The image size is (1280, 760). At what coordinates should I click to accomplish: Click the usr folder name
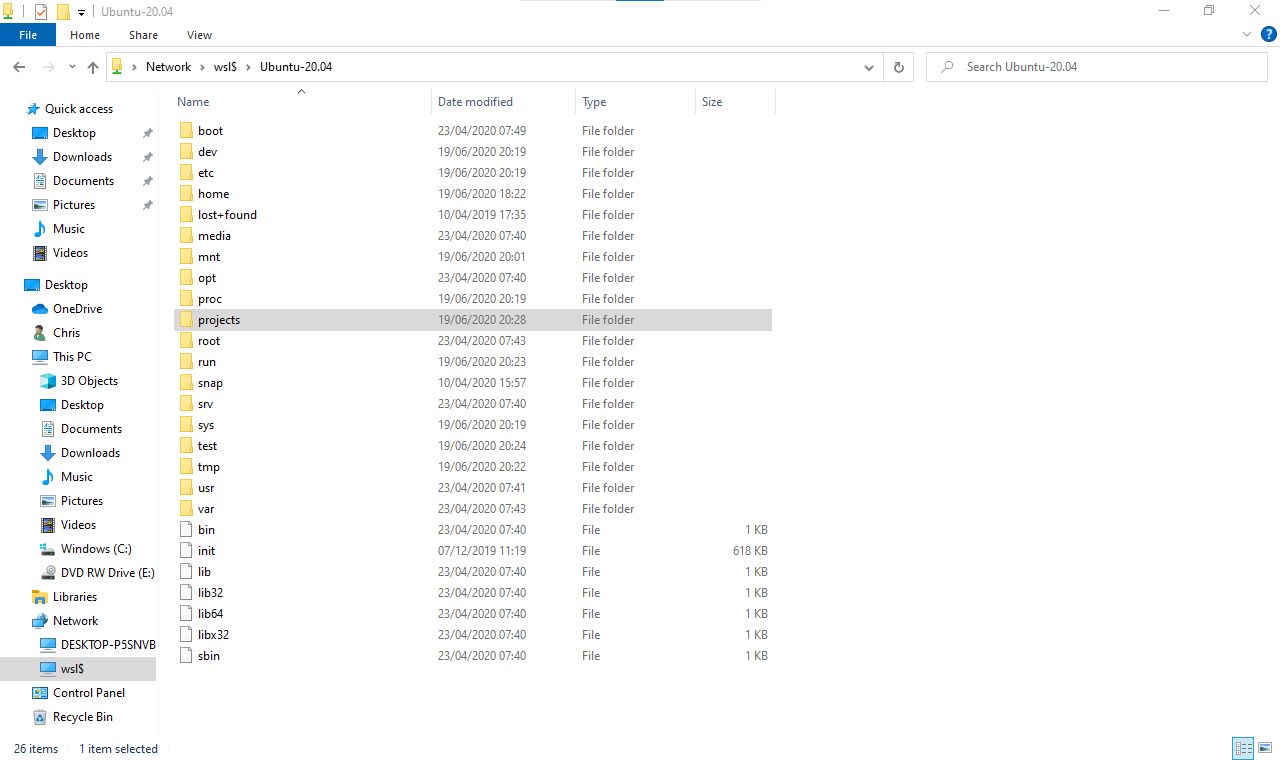click(206, 488)
